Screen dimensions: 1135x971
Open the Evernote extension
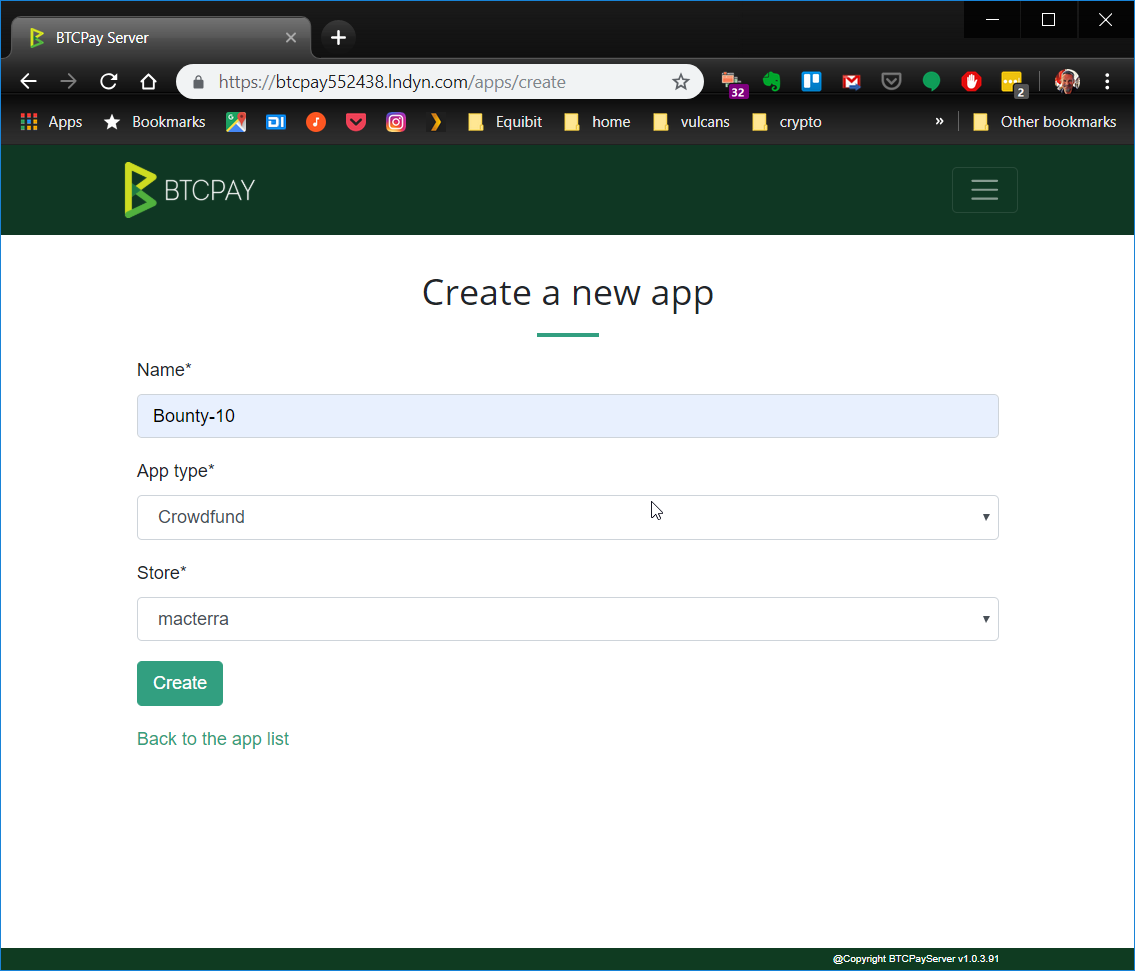772,81
